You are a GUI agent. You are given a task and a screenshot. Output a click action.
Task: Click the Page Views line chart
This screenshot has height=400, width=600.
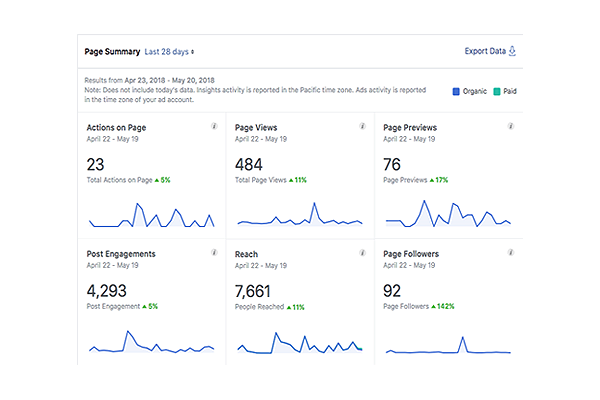click(x=298, y=217)
